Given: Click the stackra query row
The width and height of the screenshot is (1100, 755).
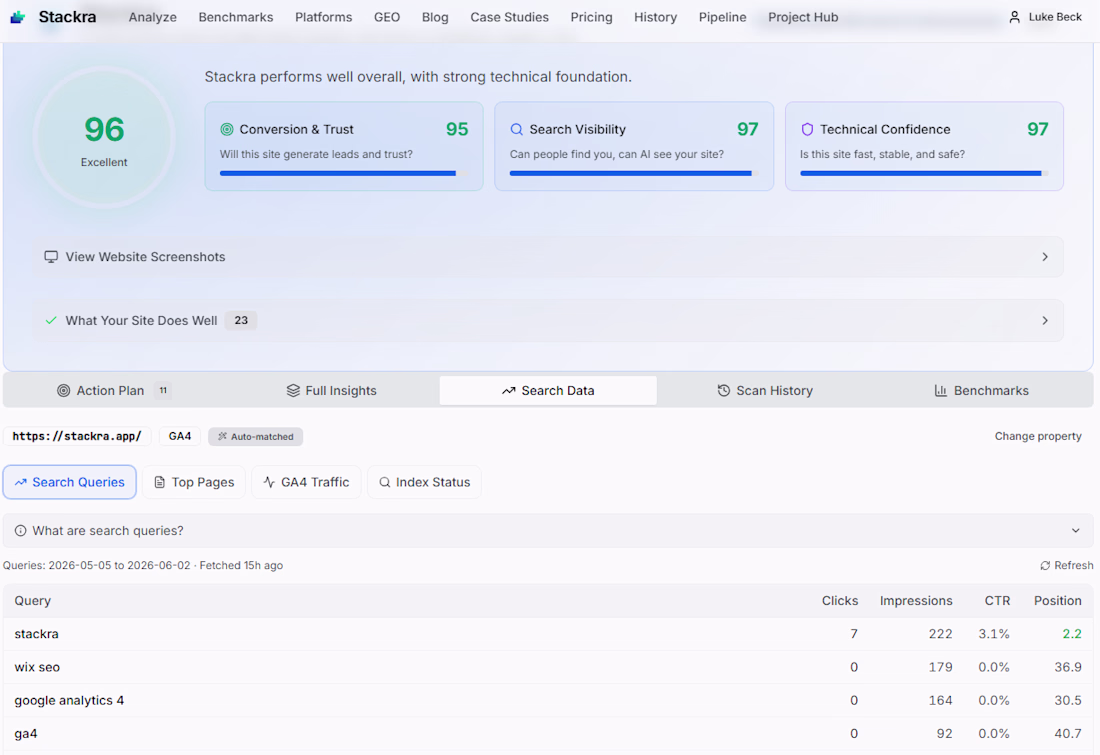Looking at the screenshot, I should tap(548, 634).
